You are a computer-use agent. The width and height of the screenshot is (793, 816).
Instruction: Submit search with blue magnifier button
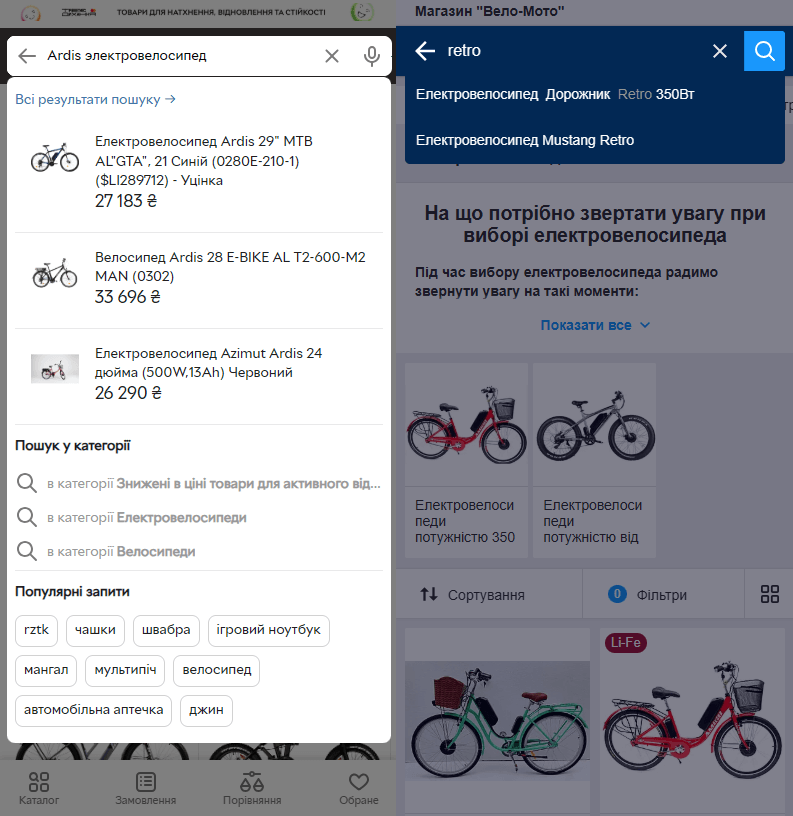tap(764, 51)
